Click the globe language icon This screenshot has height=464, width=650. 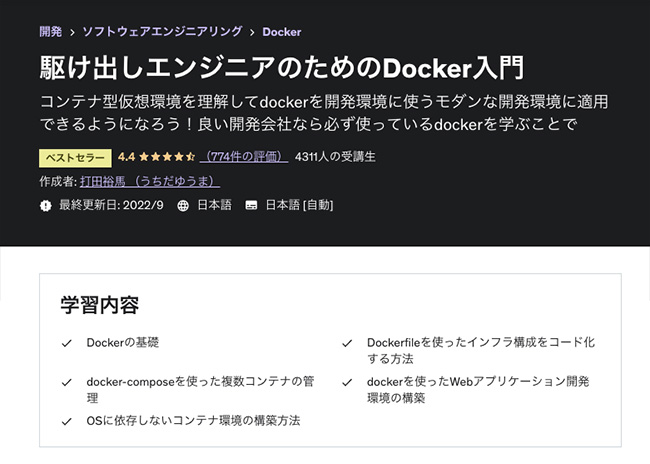[183, 205]
